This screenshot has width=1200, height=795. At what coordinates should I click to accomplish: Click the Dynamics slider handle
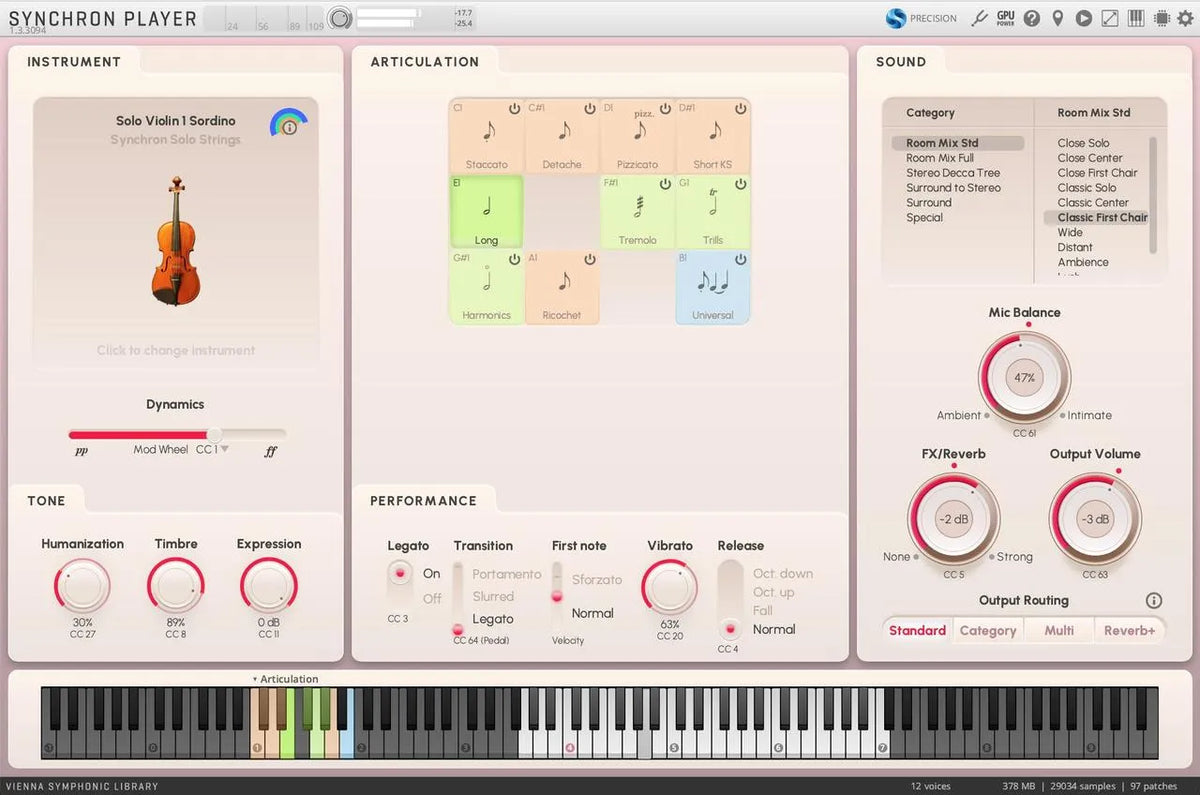click(x=214, y=434)
